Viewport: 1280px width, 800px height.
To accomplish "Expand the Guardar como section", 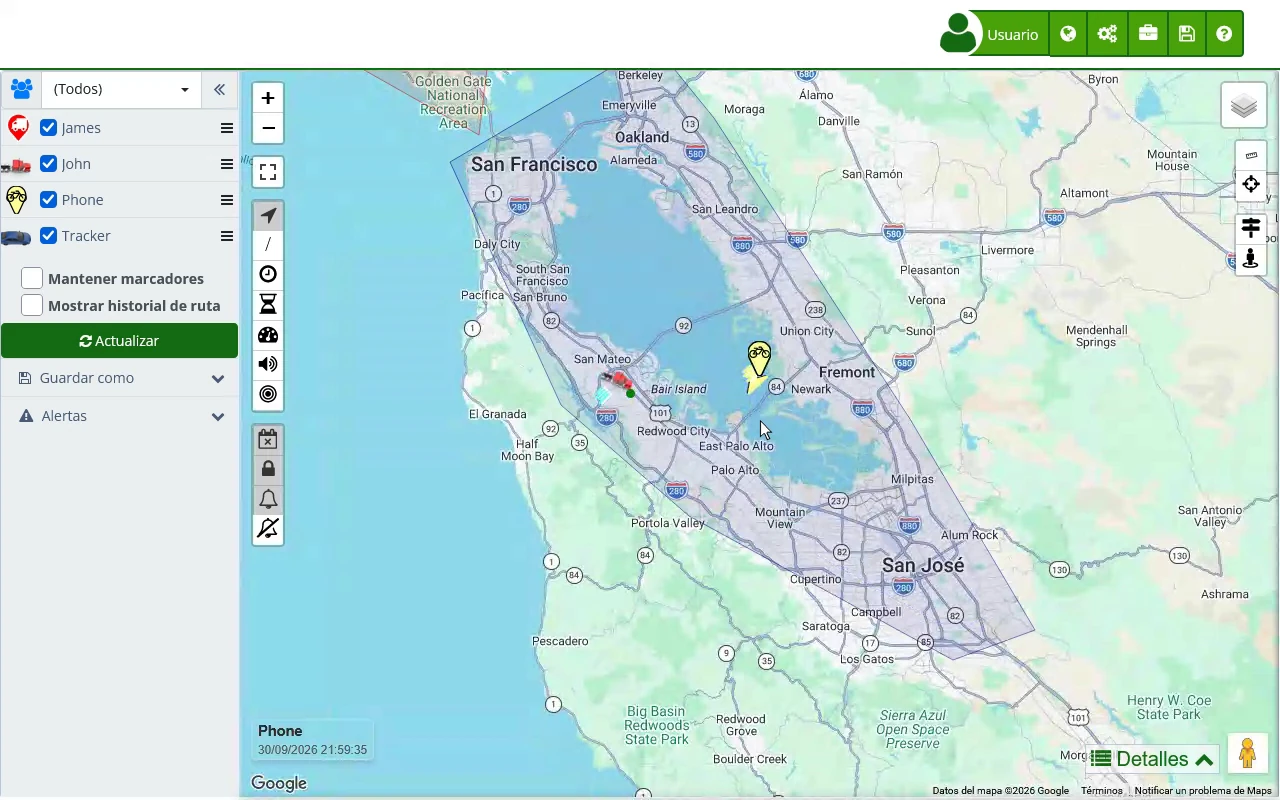I will point(120,378).
